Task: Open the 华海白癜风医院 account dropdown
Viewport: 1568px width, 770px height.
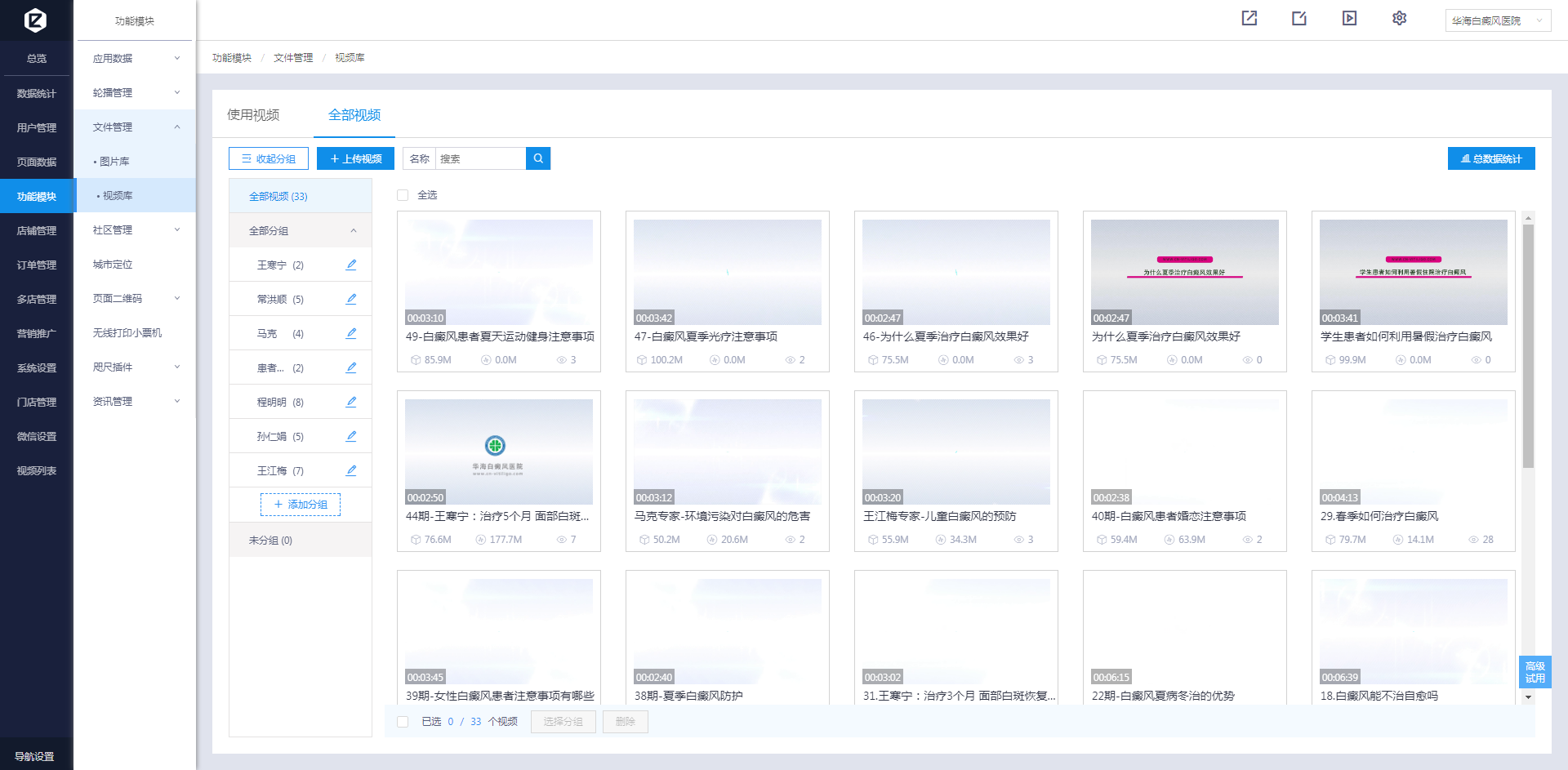Action: click(x=1497, y=20)
